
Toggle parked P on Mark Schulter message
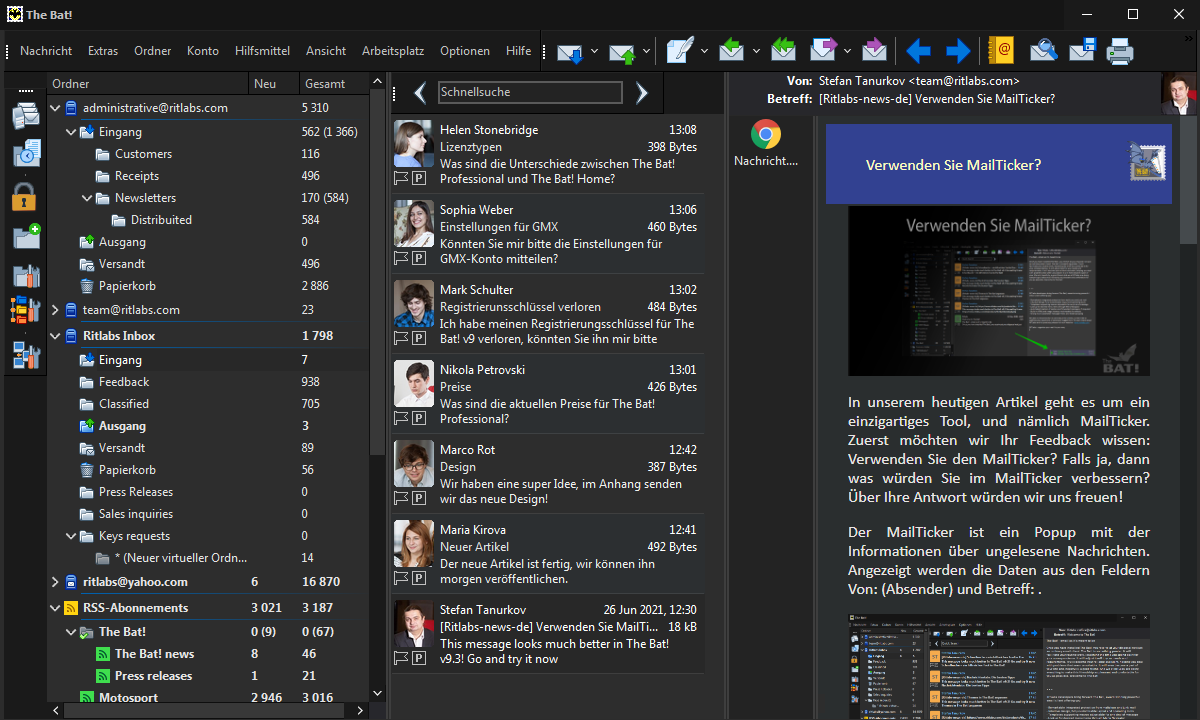pyautogui.click(x=419, y=338)
